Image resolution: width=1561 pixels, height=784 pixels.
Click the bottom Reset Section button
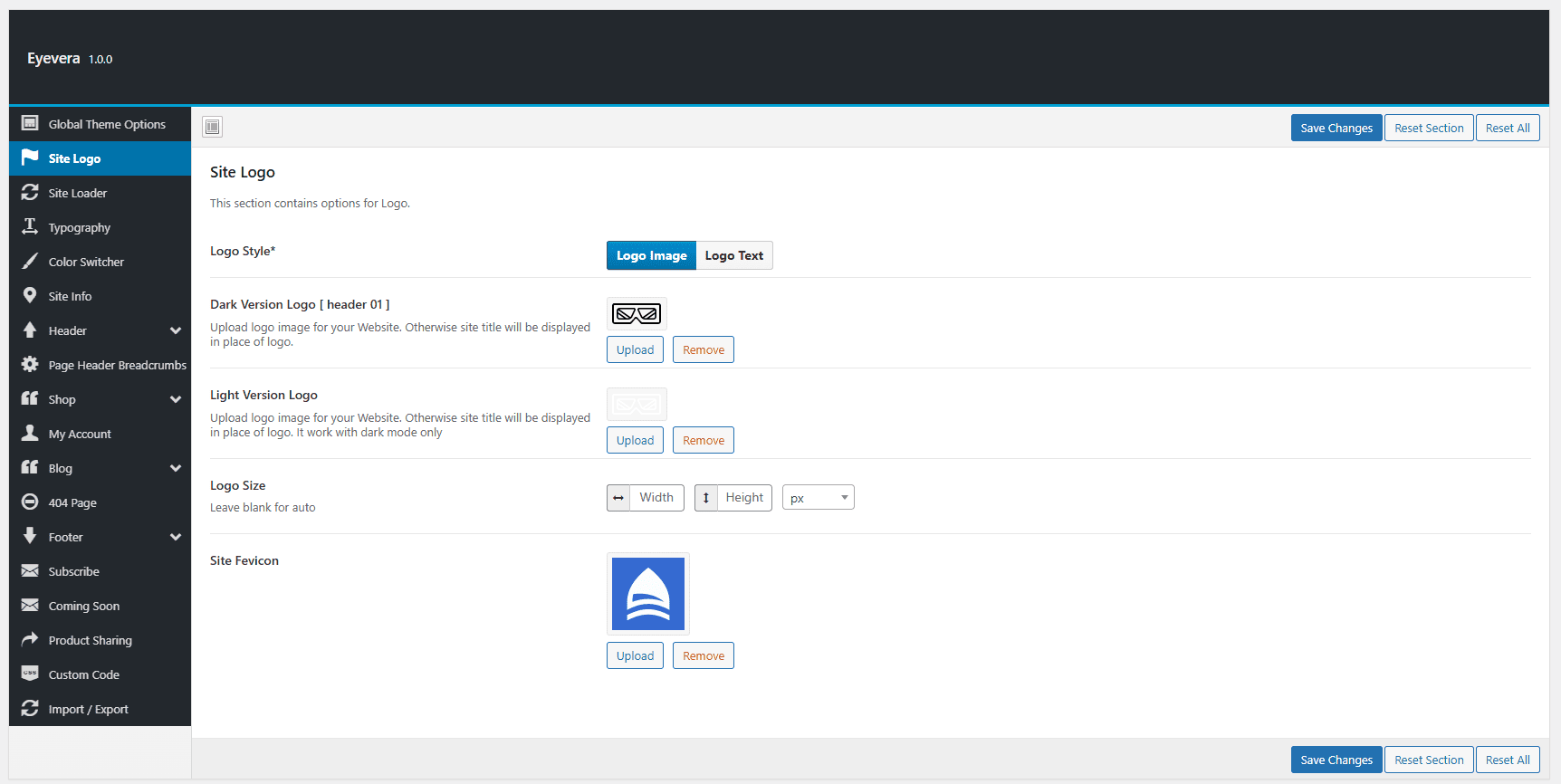pyautogui.click(x=1429, y=760)
